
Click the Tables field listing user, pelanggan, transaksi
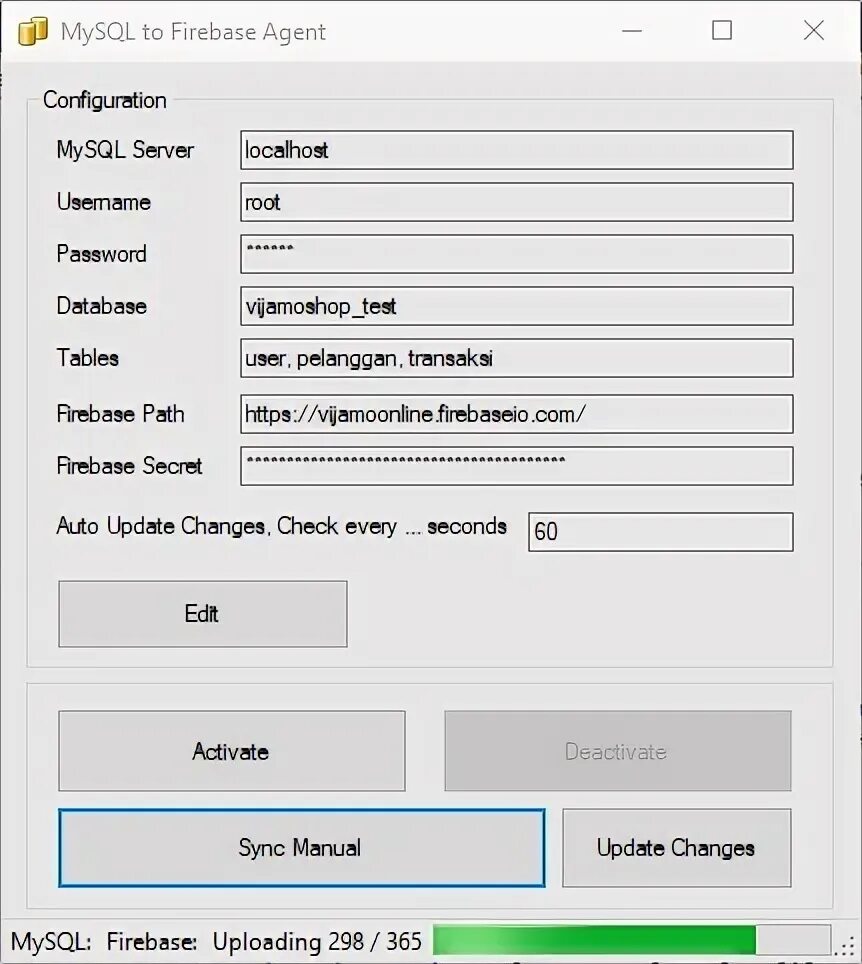(x=516, y=358)
